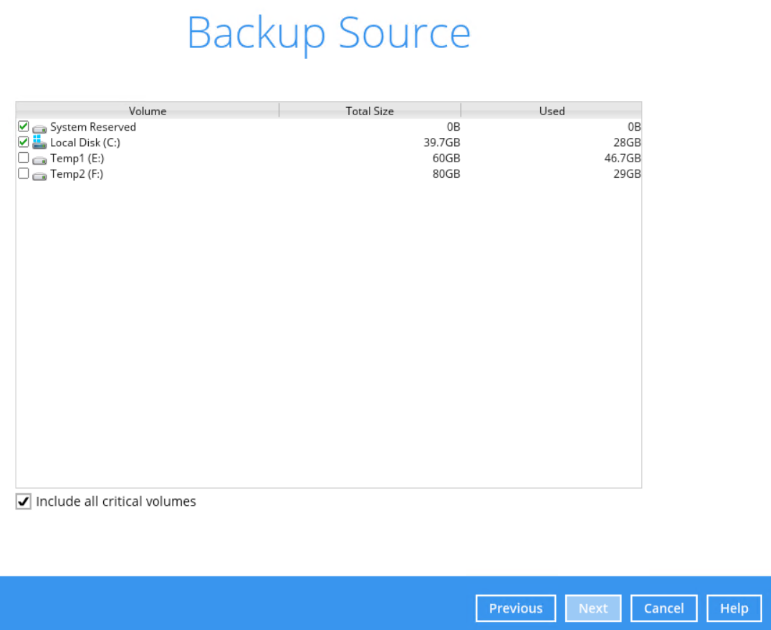Uncheck the System Reserved volume checkbox
The image size is (771, 630).
23,127
